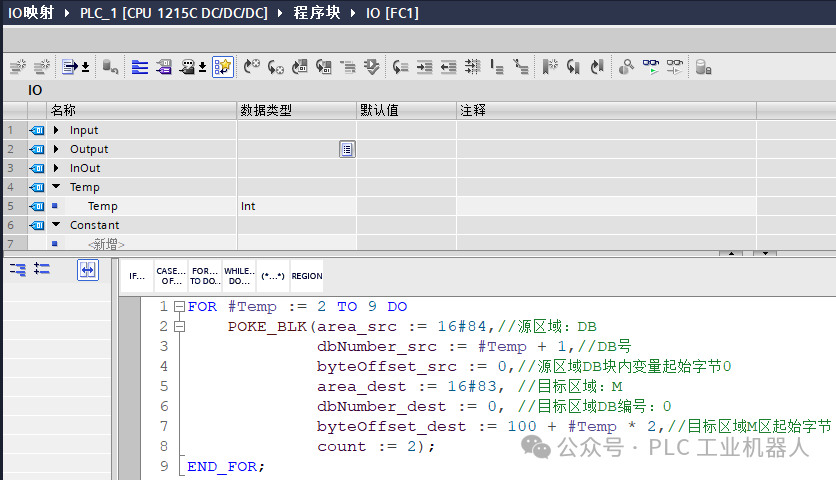
Task: Click the absolute/symbolic operands tag icon
Action: [x=164, y=67]
